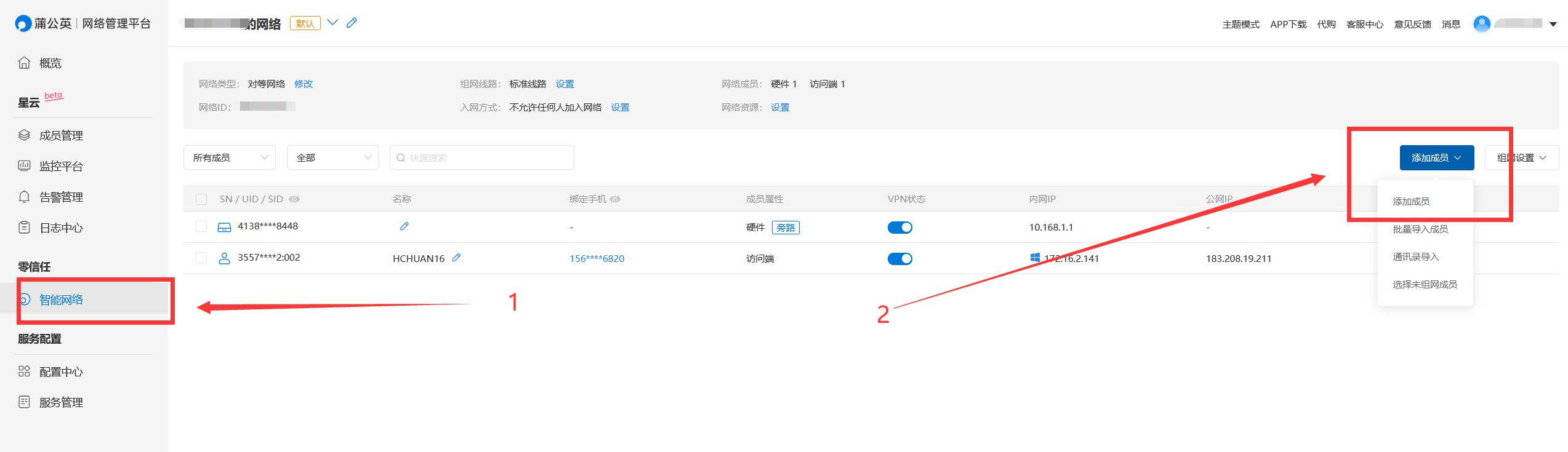The image size is (1568, 452).
Task: Tick the checkbox for the 4138****8448 row
Action: coord(201,226)
